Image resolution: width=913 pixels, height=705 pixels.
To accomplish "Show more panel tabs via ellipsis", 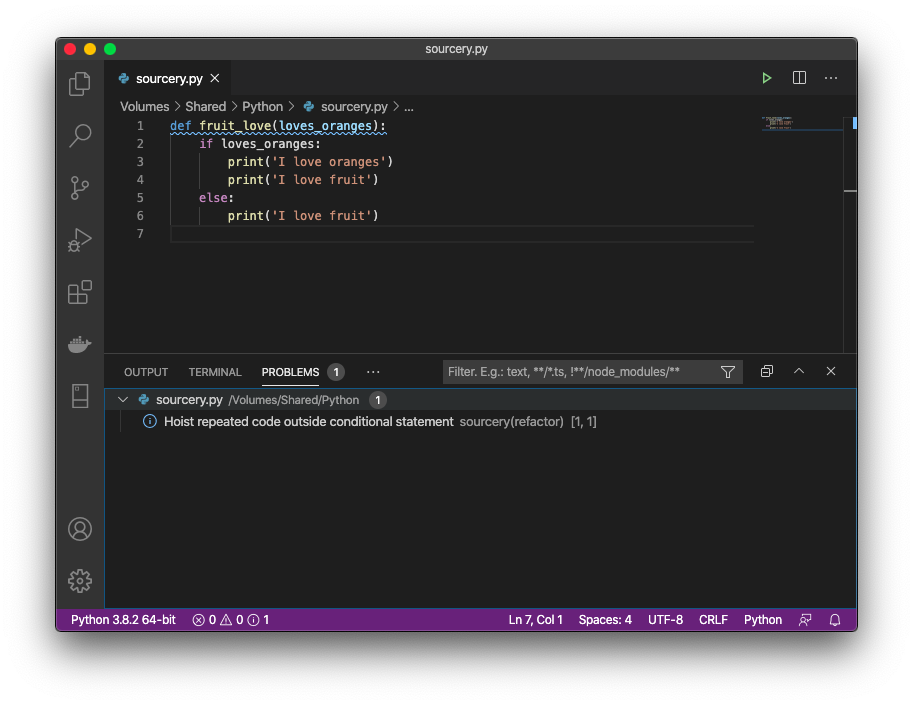I will (373, 372).
